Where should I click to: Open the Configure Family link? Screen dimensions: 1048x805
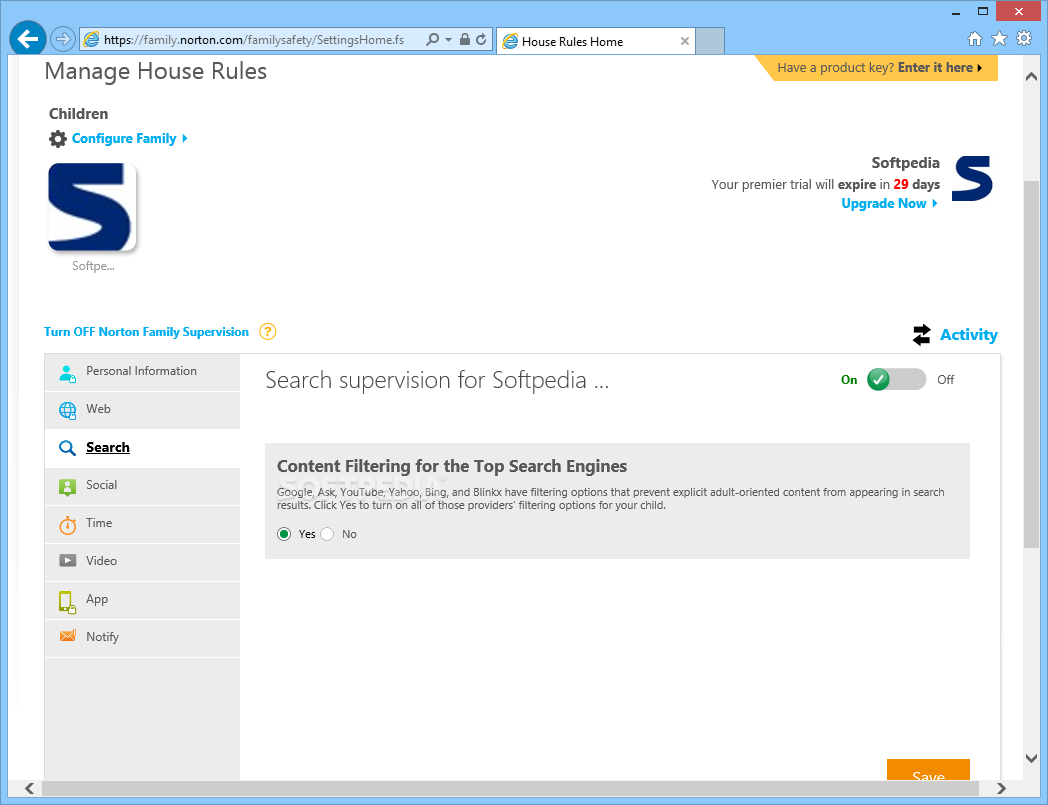click(130, 138)
